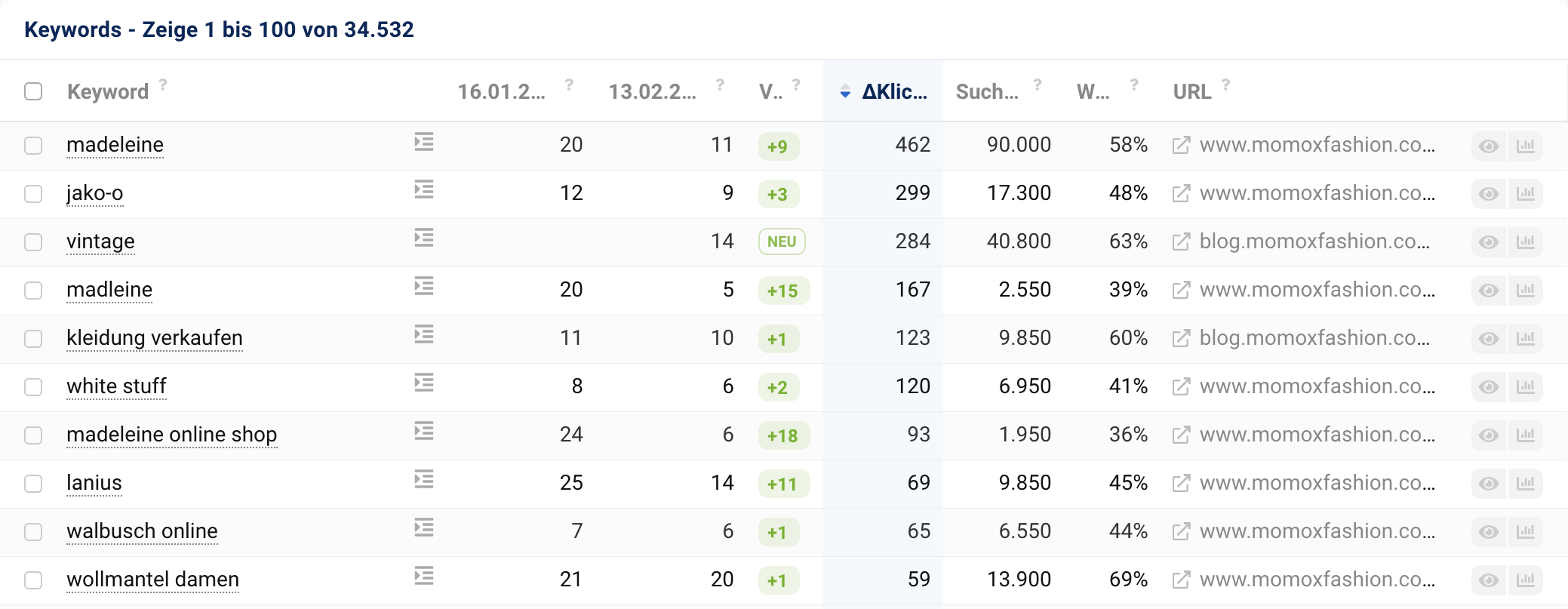Open external URL icon in lanius row
1568x609 pixels.
[1181, 484]
